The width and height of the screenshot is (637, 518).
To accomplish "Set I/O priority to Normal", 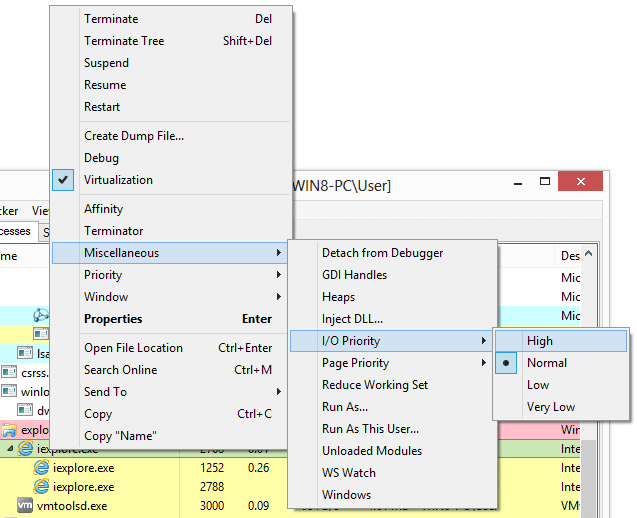I will click(561, 362).
